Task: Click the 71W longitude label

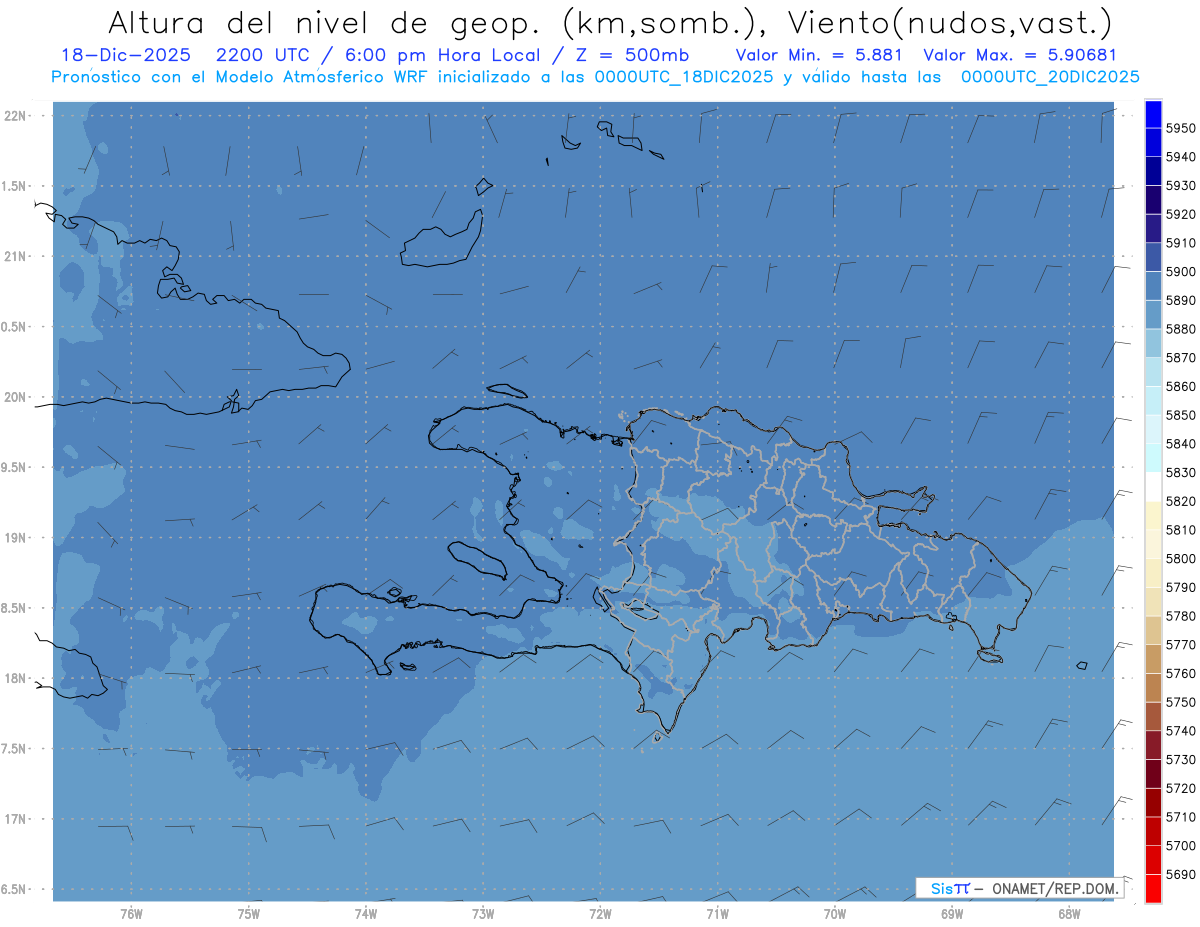Action: click(717, 913)
